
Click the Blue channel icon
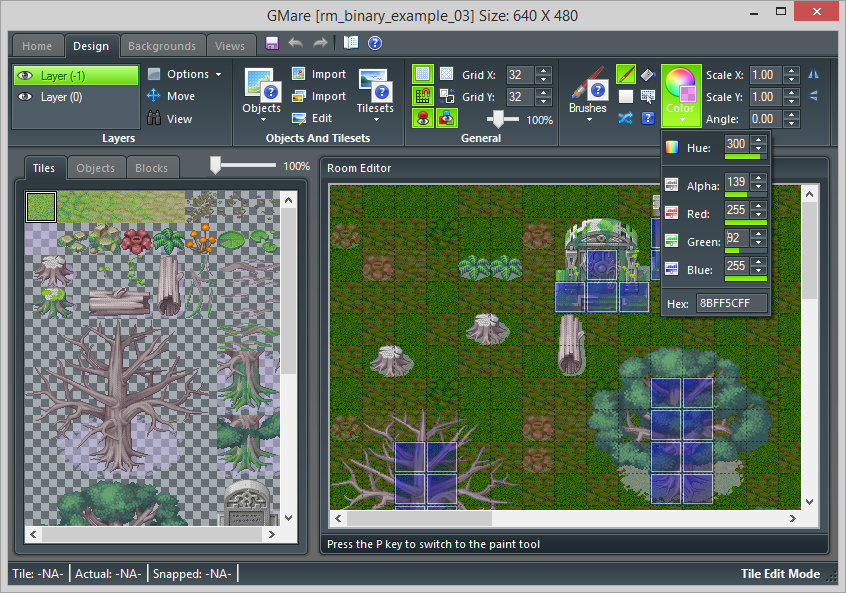[x=672, y=269]
